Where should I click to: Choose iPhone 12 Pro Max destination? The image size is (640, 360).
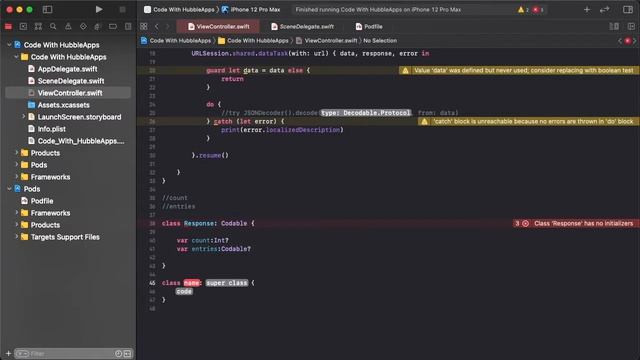[251, 9]
